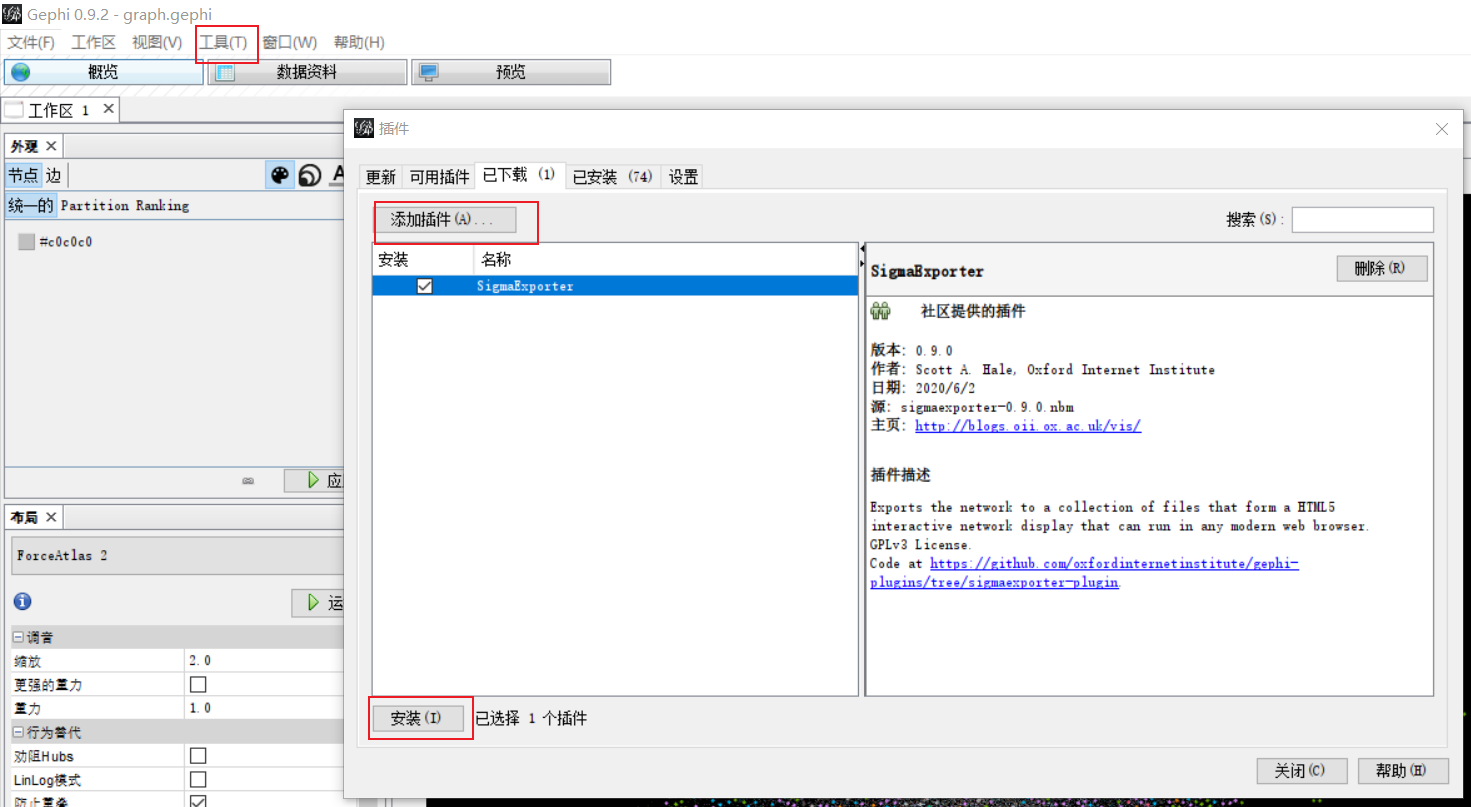
Task: Enable the 劝阻Hubs checkbox
Action: 198,756
